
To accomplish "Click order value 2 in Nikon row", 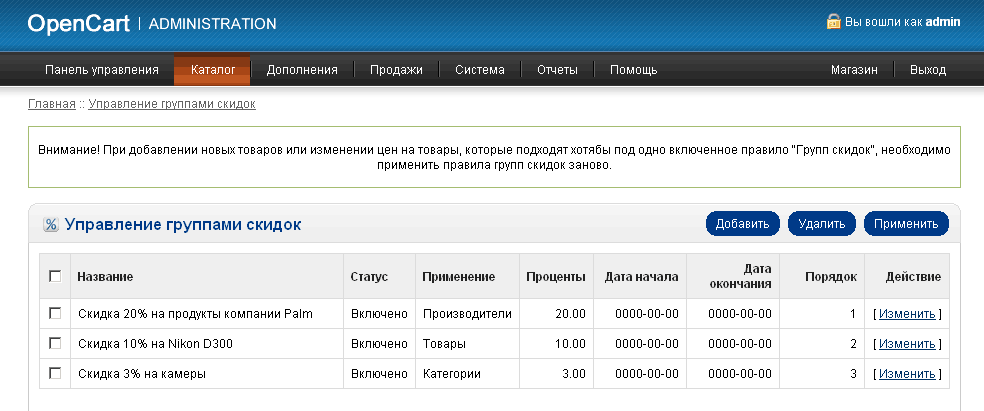I will click(853, 344).
